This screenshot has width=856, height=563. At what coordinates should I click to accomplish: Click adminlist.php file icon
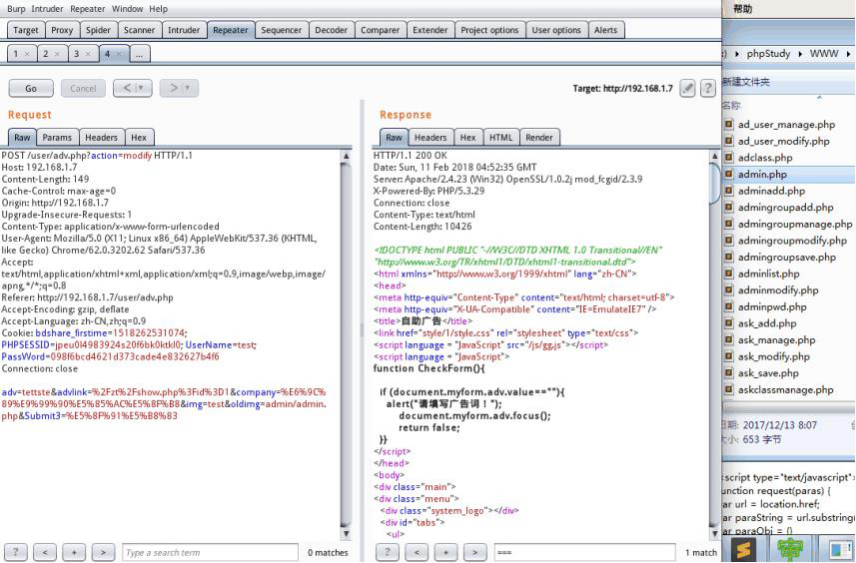pyautogui.click(x=728, y=274)
